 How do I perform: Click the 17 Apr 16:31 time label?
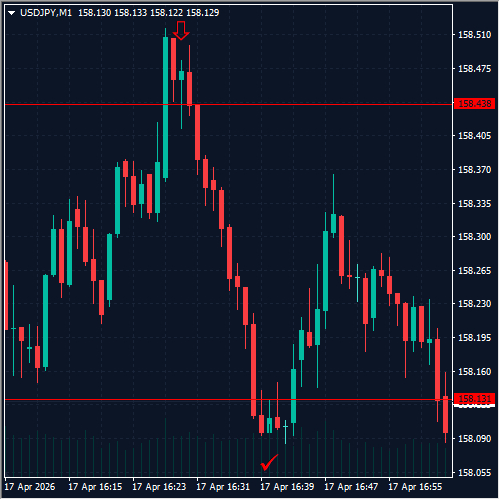223,487
